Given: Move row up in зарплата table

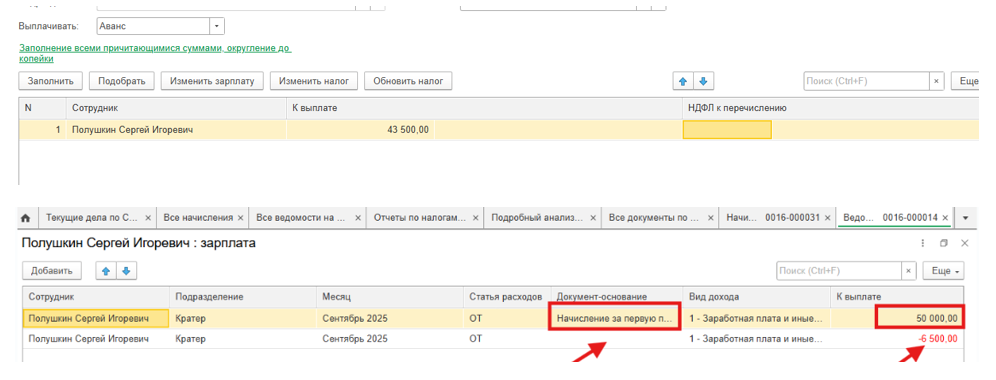Looking at the screenshot, I should pos(107,271).
